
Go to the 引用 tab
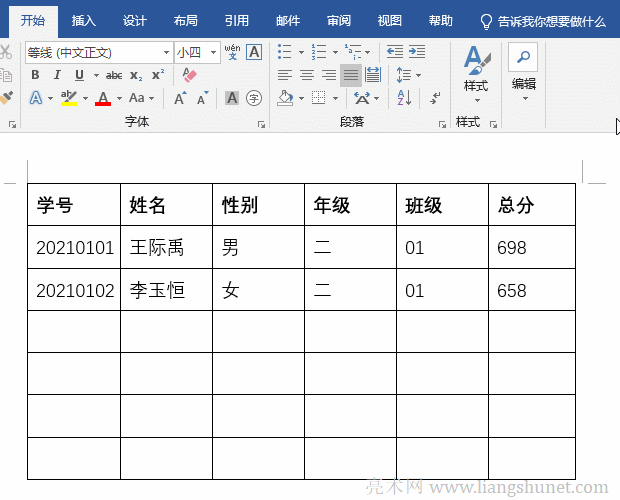pos(237,21)
